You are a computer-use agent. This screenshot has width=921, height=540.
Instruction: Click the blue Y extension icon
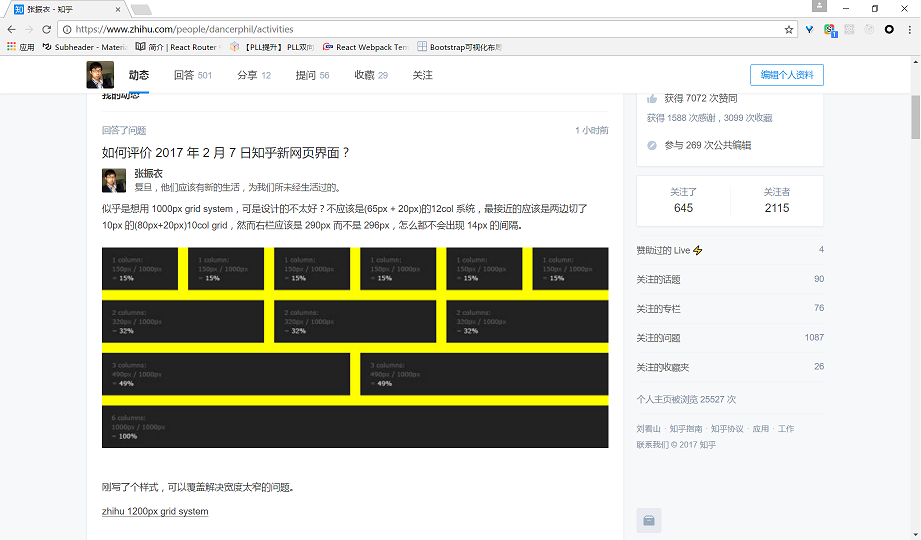tap(809, 29)
